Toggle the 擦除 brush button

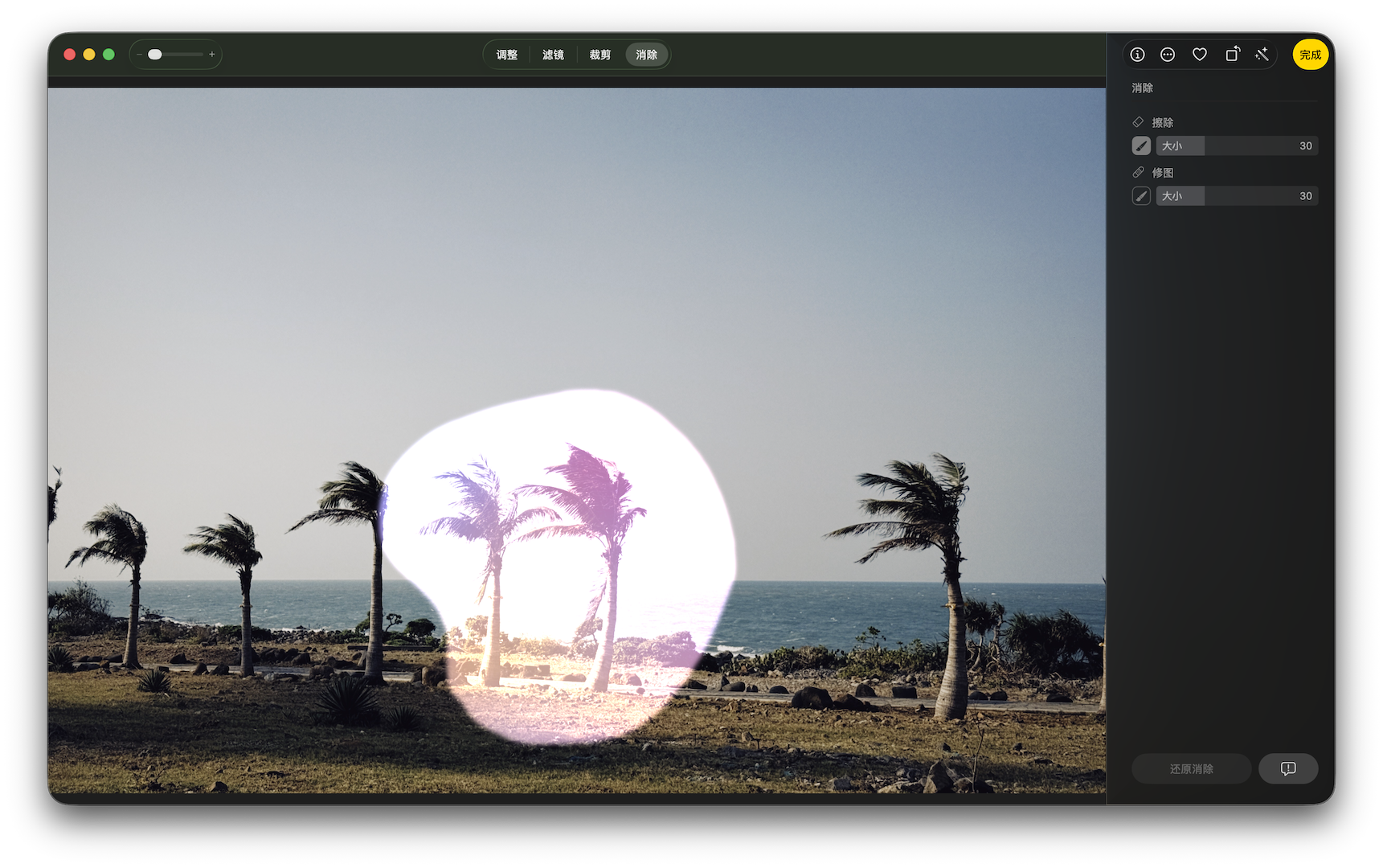pos(1141,145)
